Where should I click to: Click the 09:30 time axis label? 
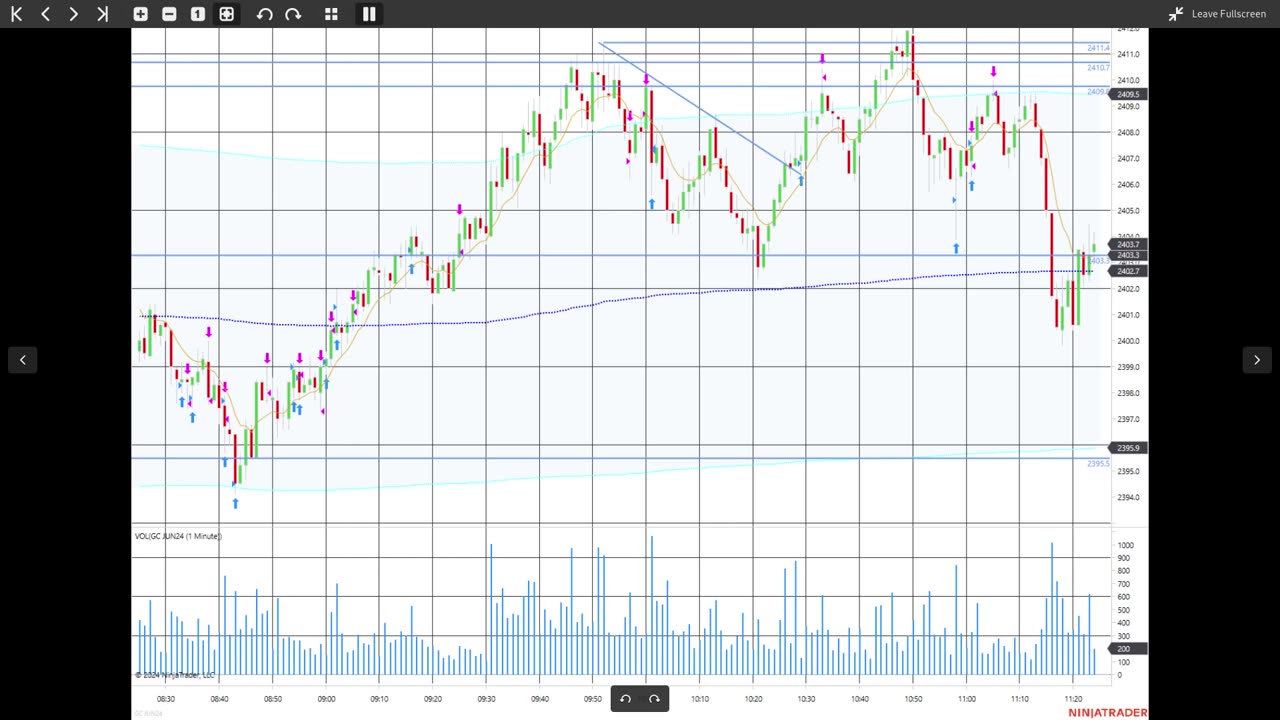(x=486, y=699)
